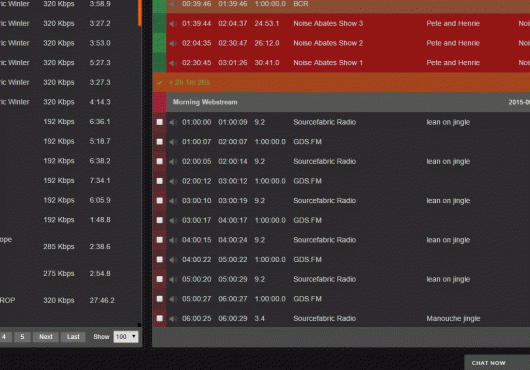Preview GDS.FM track starting 01:00:07

[x=173, y=142]
